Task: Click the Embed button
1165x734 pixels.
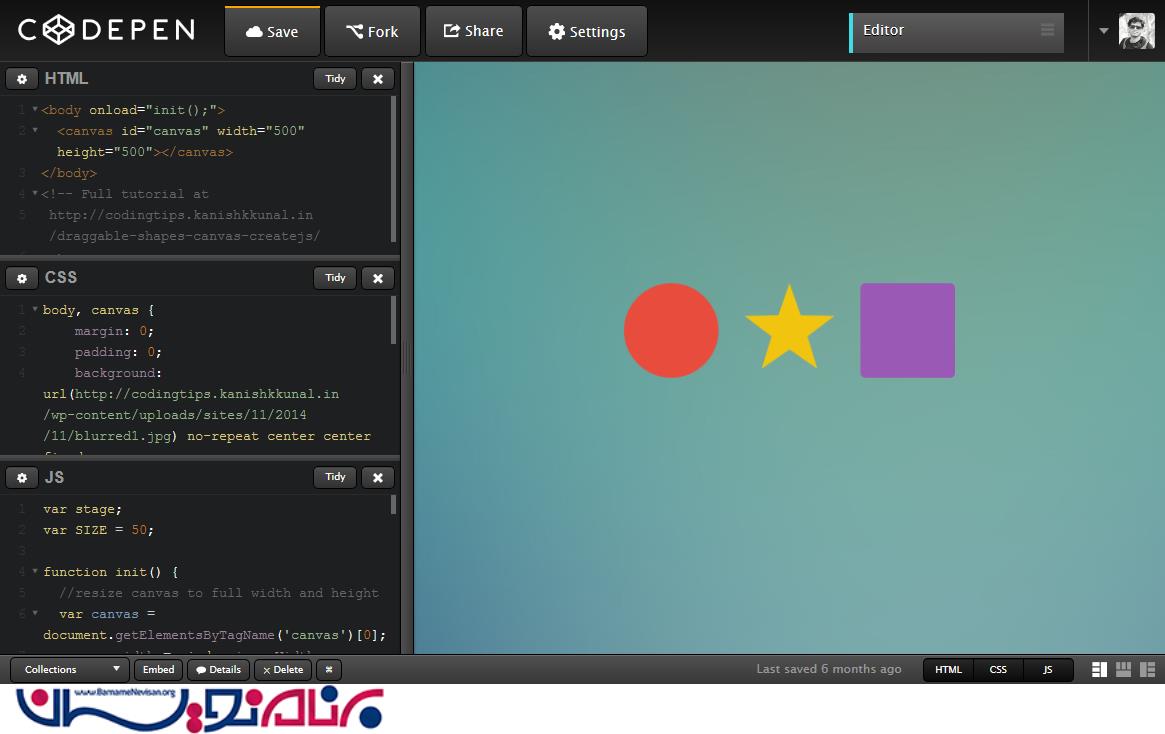Action: click(158, 670)
